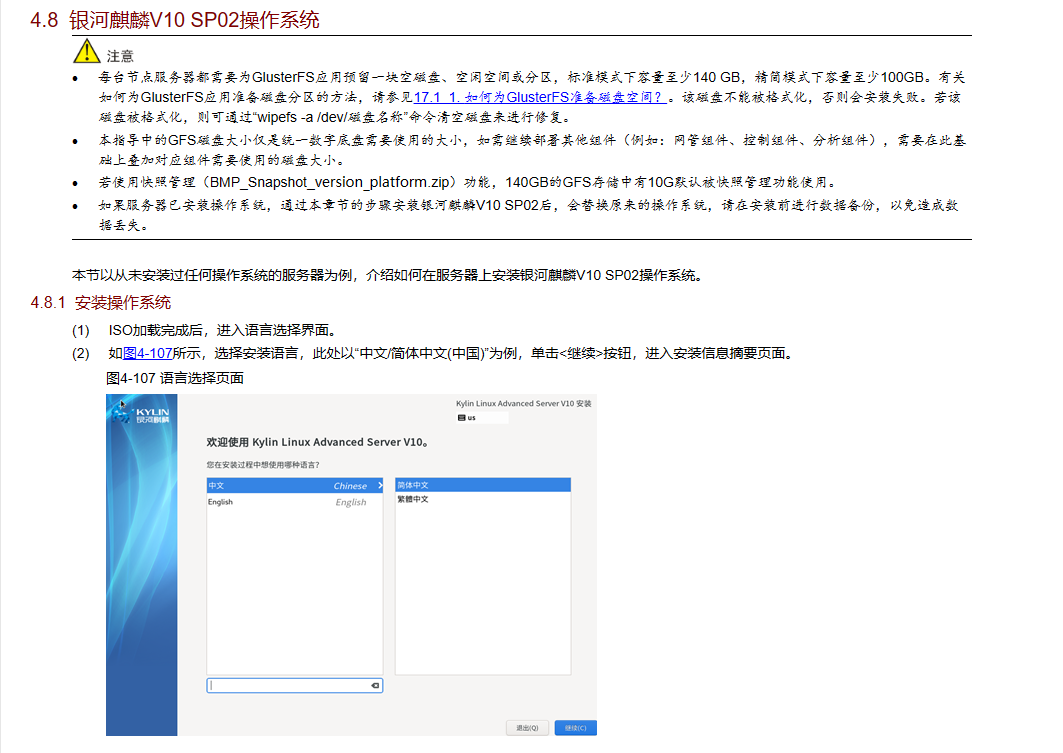Click the Kylin logo in installer sidebar
The width and height of the screenshot is (1063, 753).
point(141,413)
